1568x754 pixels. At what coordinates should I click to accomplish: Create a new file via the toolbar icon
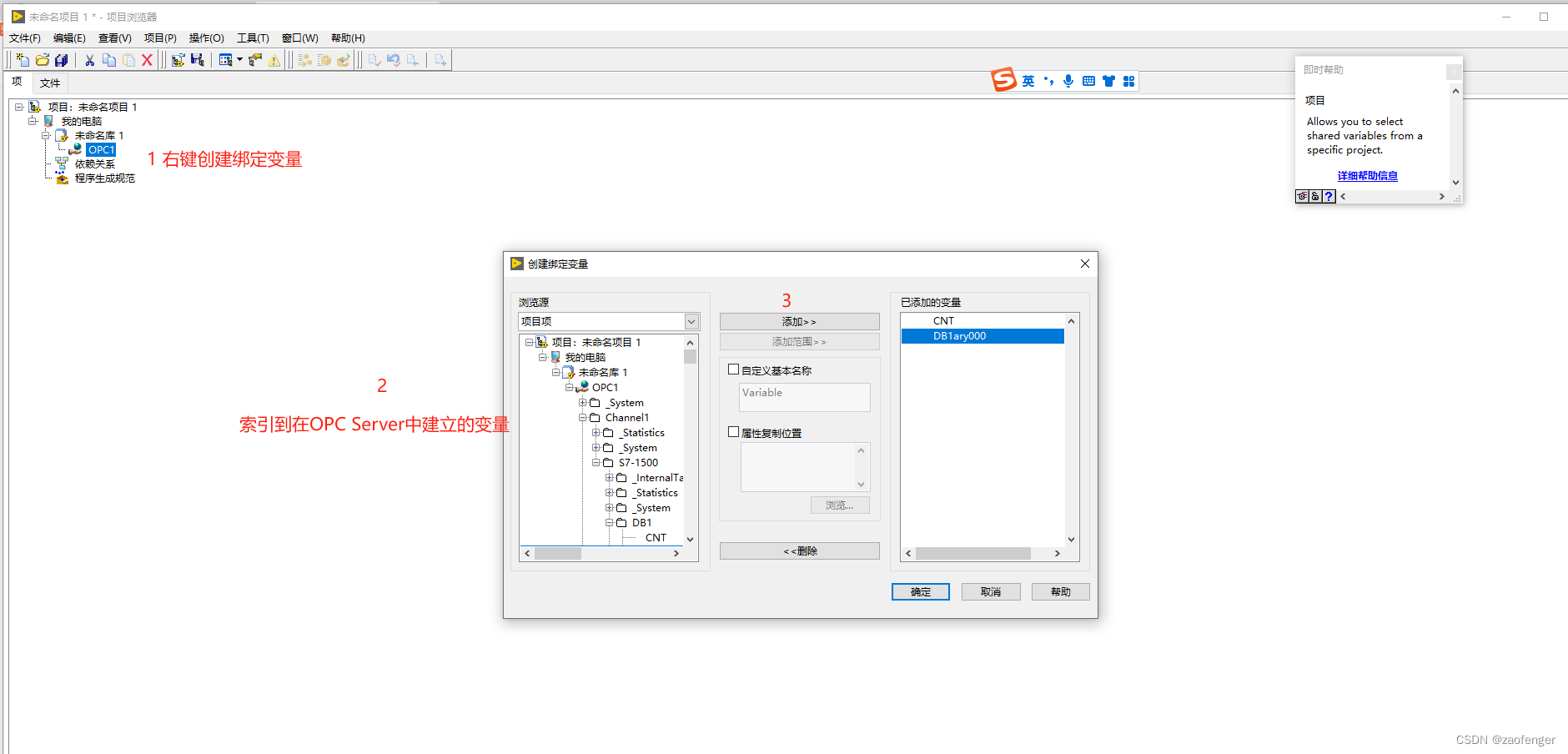21,59
